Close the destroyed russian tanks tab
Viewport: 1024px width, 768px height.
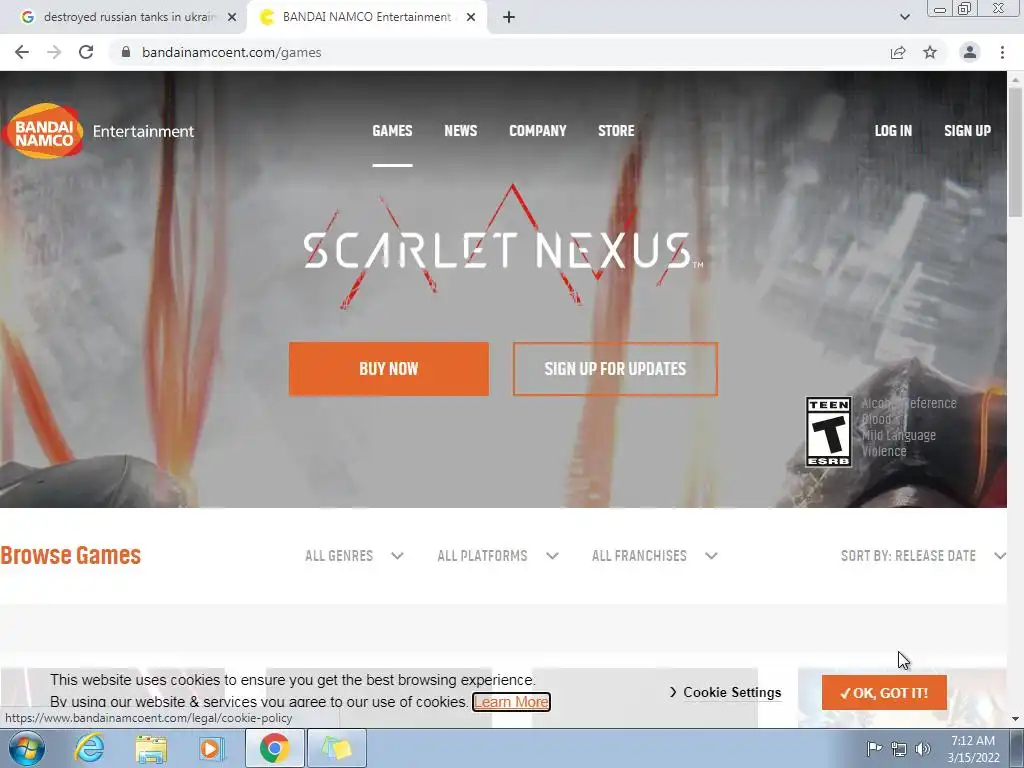tap(232, 17)
